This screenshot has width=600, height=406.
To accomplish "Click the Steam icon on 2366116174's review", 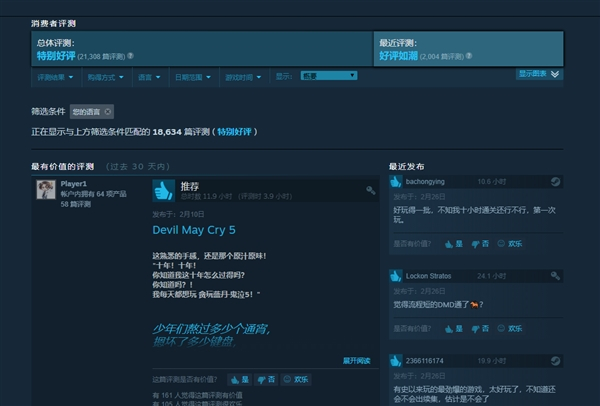I will click(x=555, y=361).
